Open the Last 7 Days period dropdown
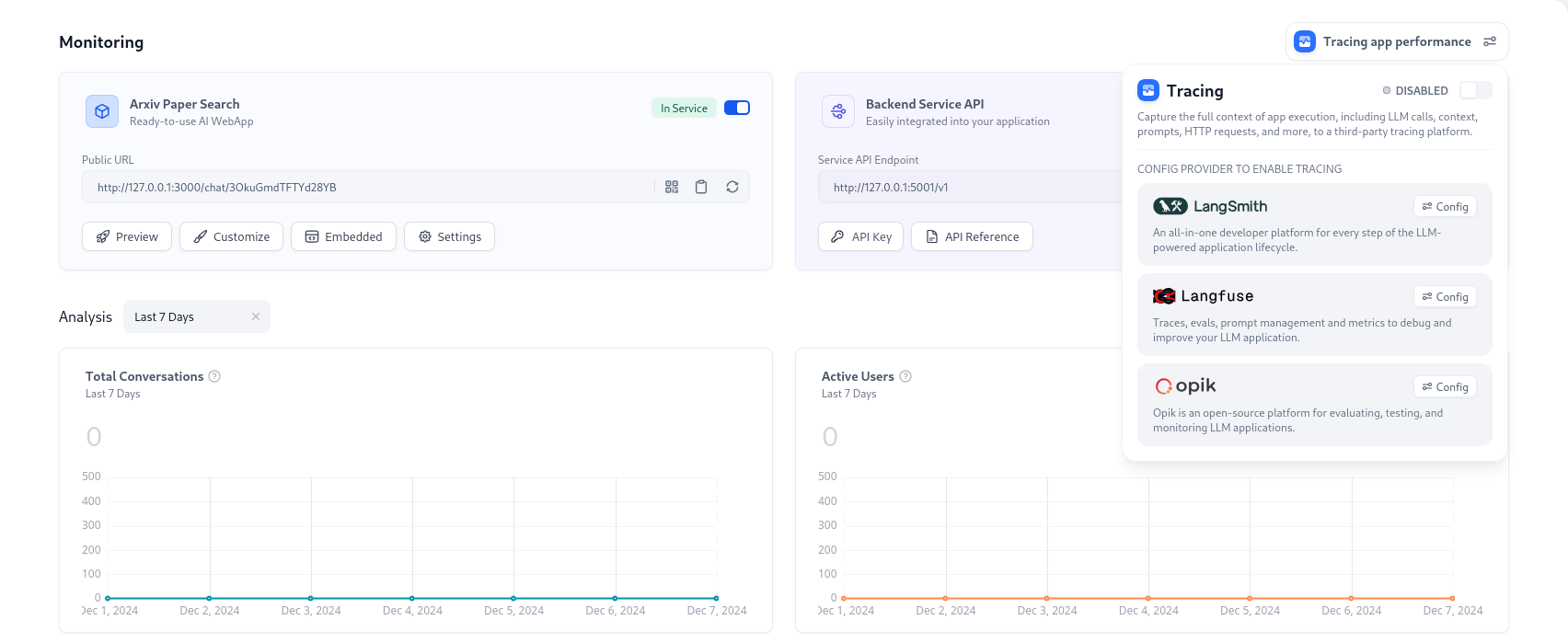The height and width of the screenshot is (643, 1568). pyautogui.click(x=189, y=316)
